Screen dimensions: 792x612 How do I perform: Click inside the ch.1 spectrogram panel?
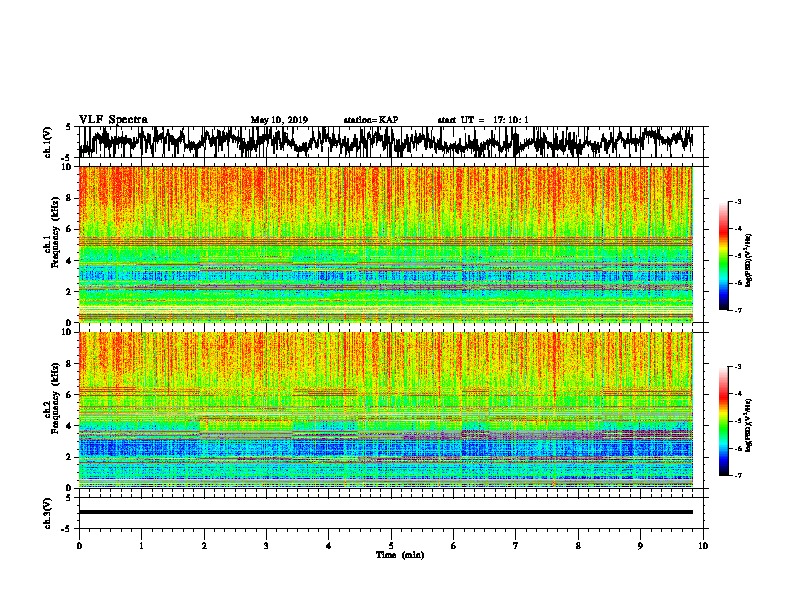(385, 244)
